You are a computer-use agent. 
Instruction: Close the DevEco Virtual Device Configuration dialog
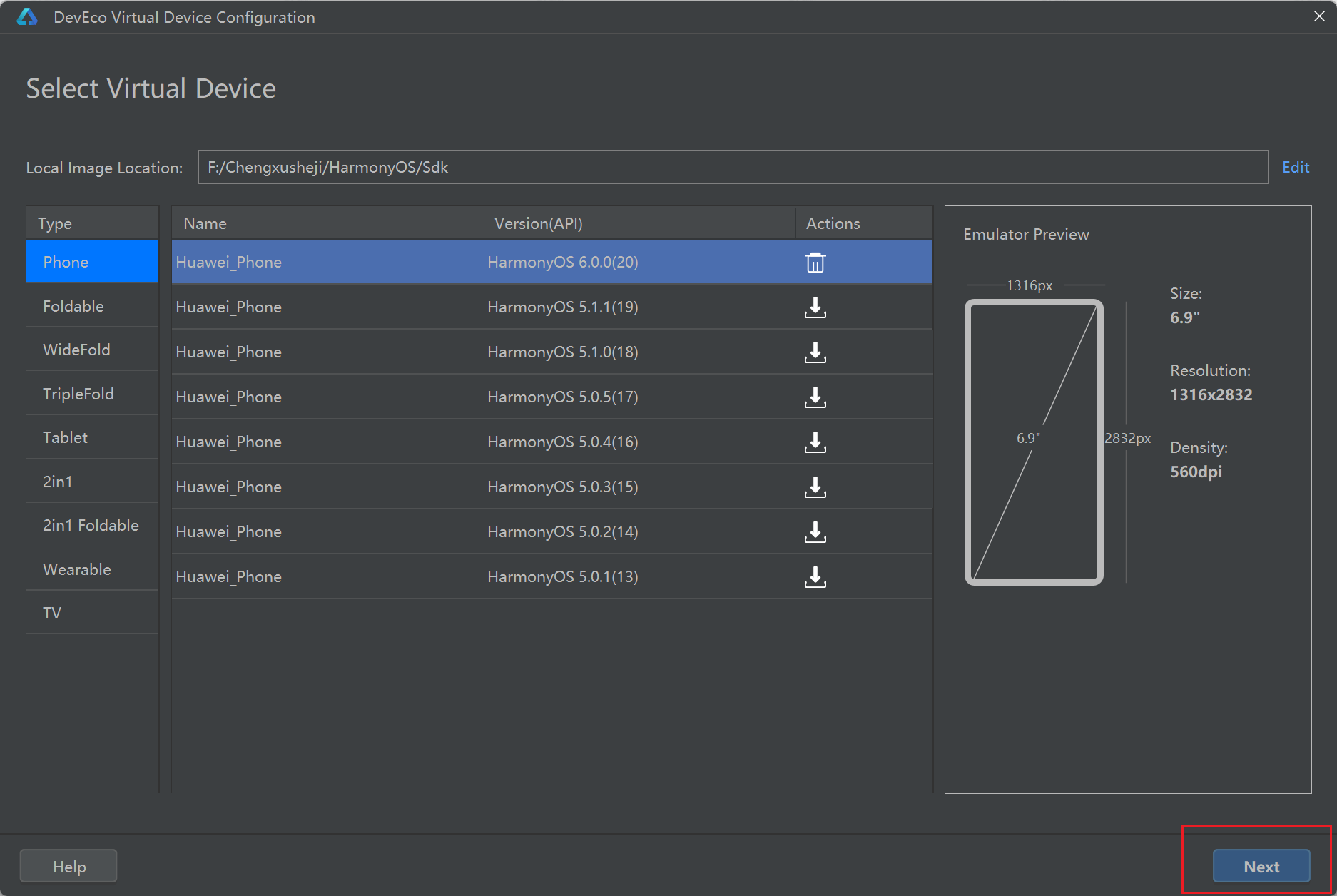(x=1318, y=16)
